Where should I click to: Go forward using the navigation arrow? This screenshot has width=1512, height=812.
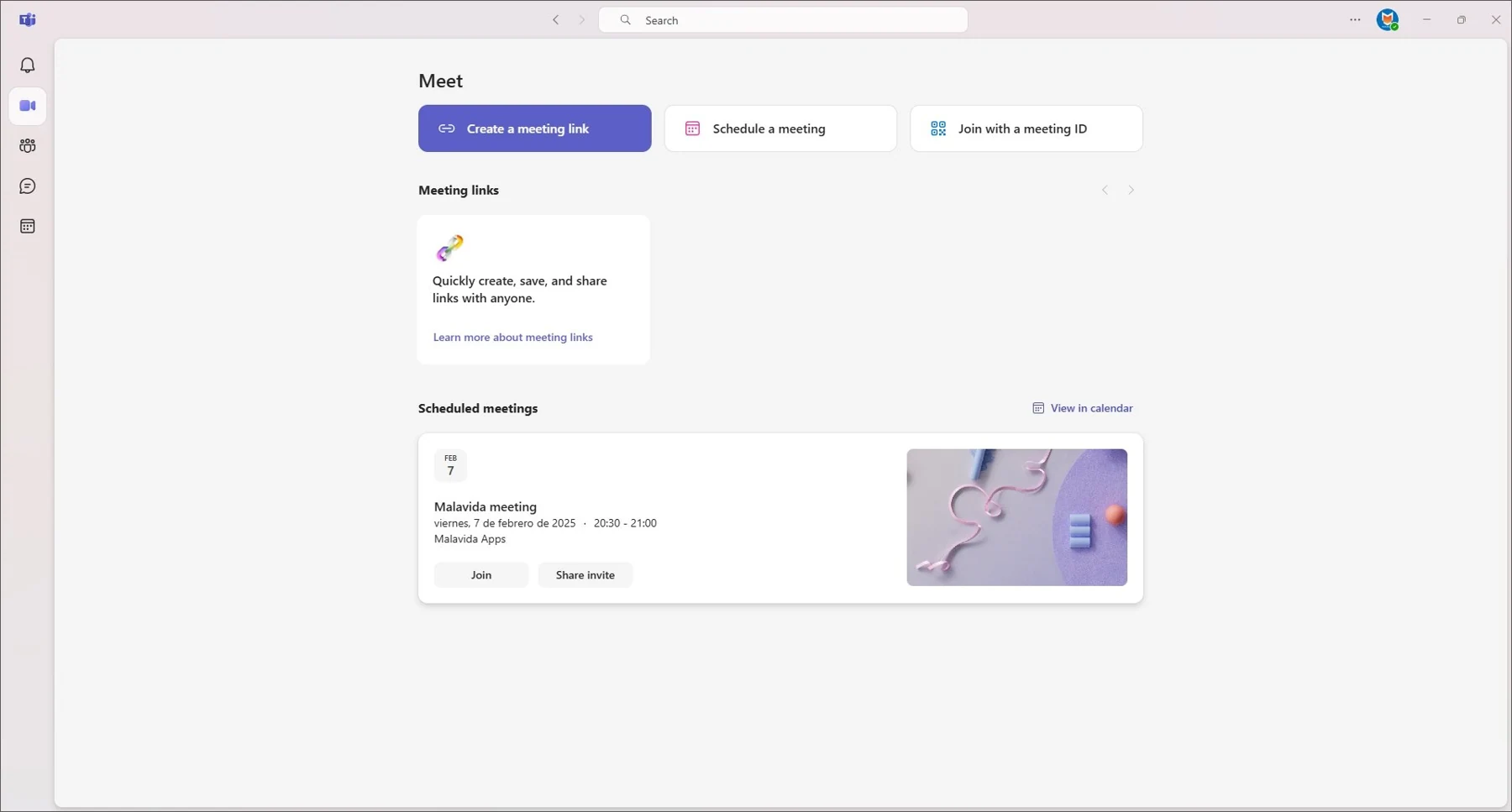pyautogui.click(x=581, y=20)
